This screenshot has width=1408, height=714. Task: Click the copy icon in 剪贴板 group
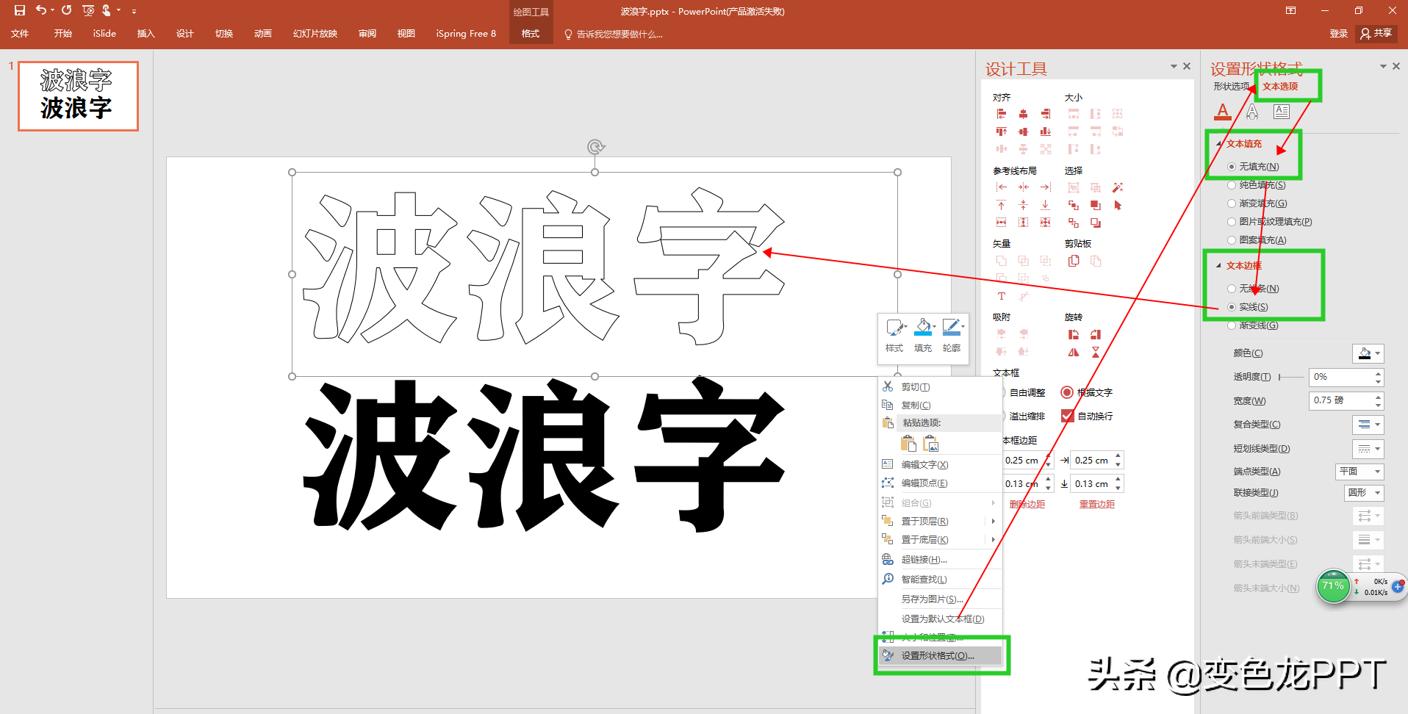tap(1073, 261)
